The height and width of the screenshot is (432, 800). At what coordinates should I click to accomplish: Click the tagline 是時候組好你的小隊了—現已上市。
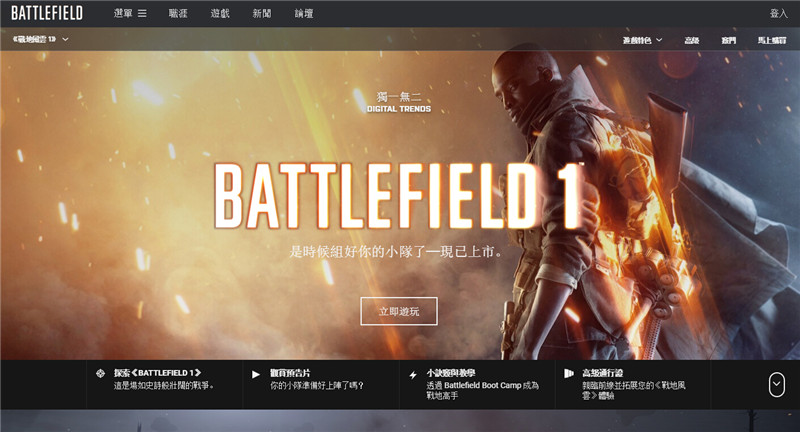pyautogui.click(x=396, y=251)
